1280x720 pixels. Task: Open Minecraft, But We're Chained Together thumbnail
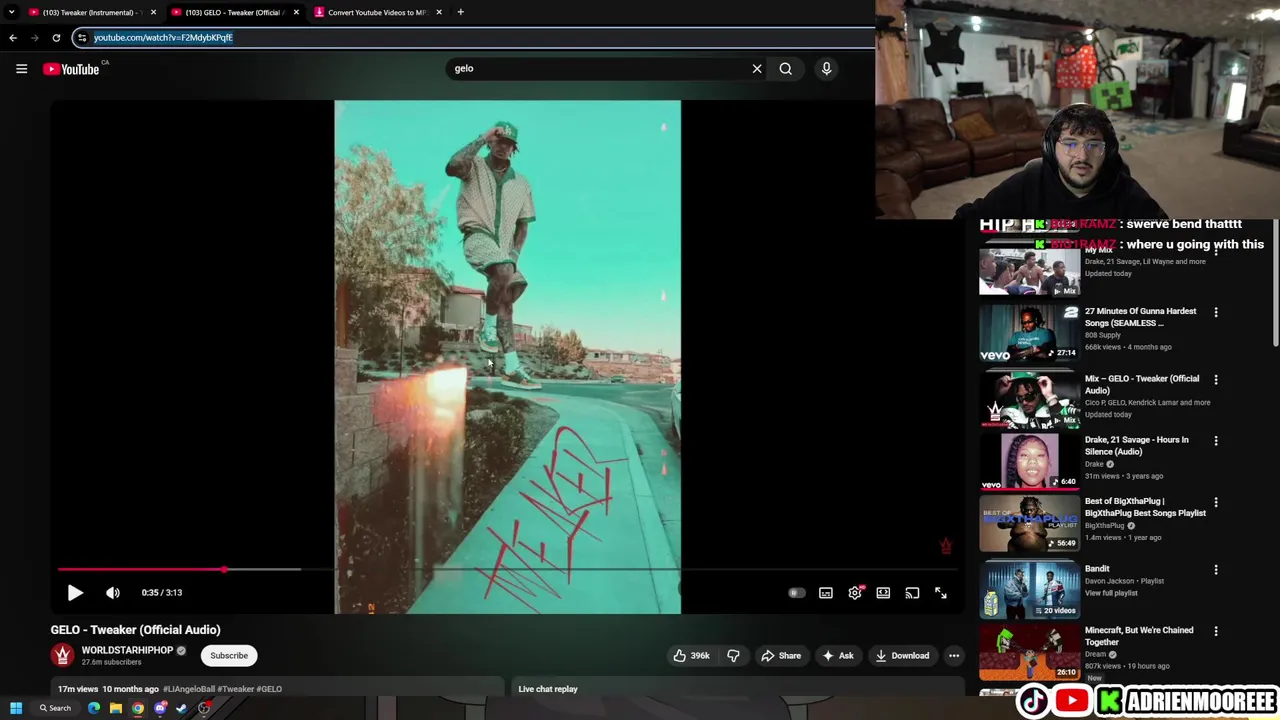pyautogui.click(x=1029, y=652)
